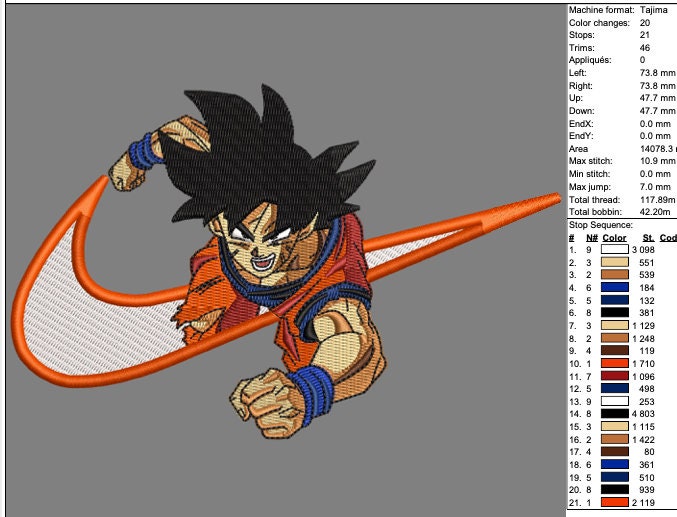Click the 'N#' column header
Viewport: 677px width, 517px height.
pos(592,238)
